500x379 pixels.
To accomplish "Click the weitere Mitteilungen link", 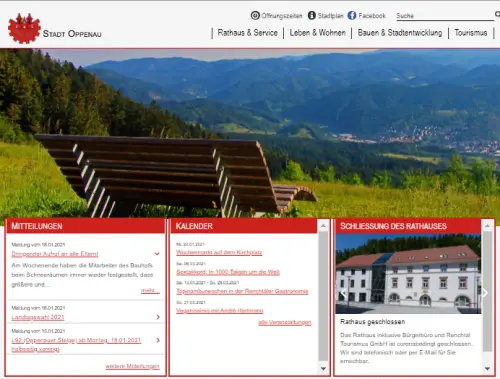I will 132,366.
